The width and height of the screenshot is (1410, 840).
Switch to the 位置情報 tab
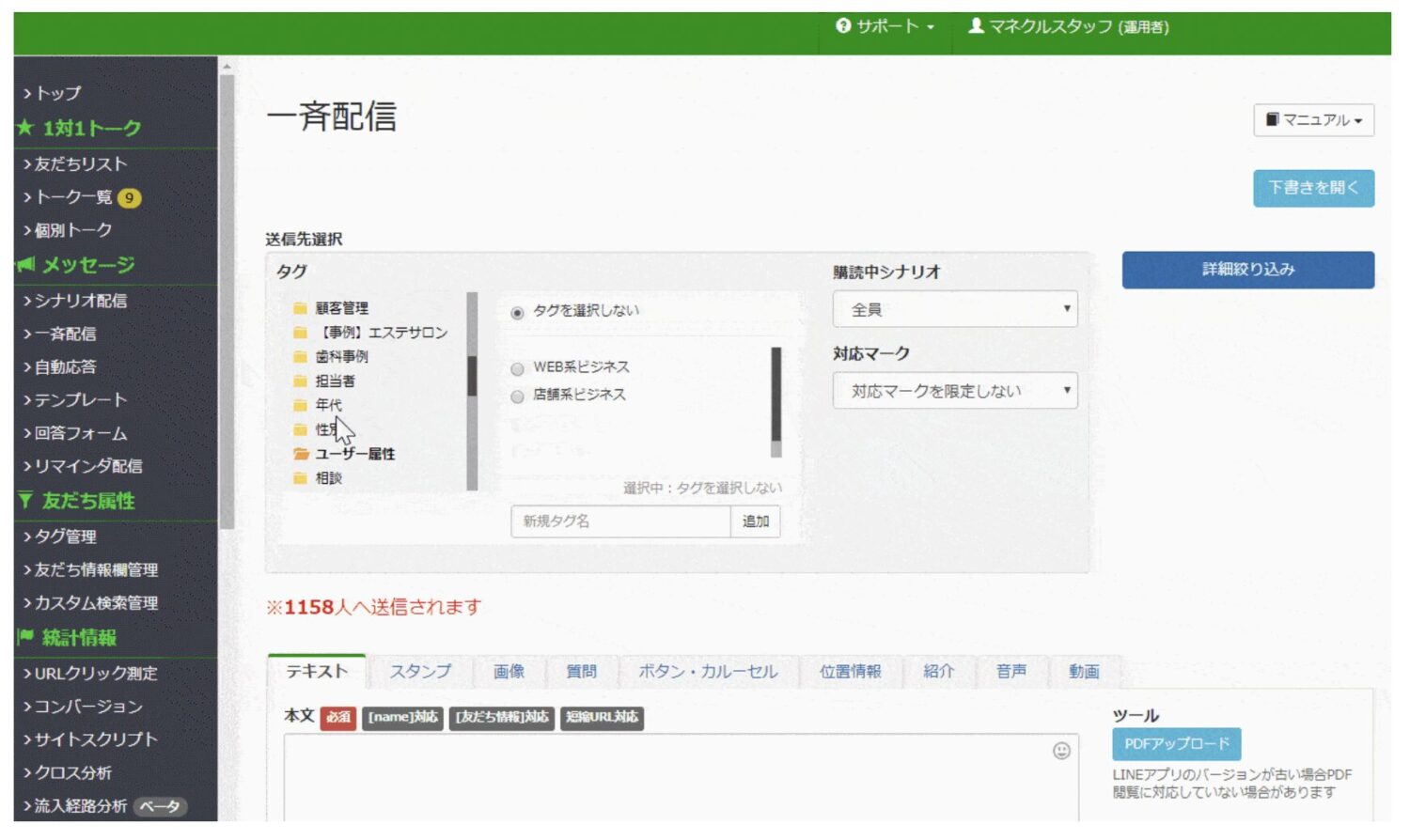[x=850, y=672]
